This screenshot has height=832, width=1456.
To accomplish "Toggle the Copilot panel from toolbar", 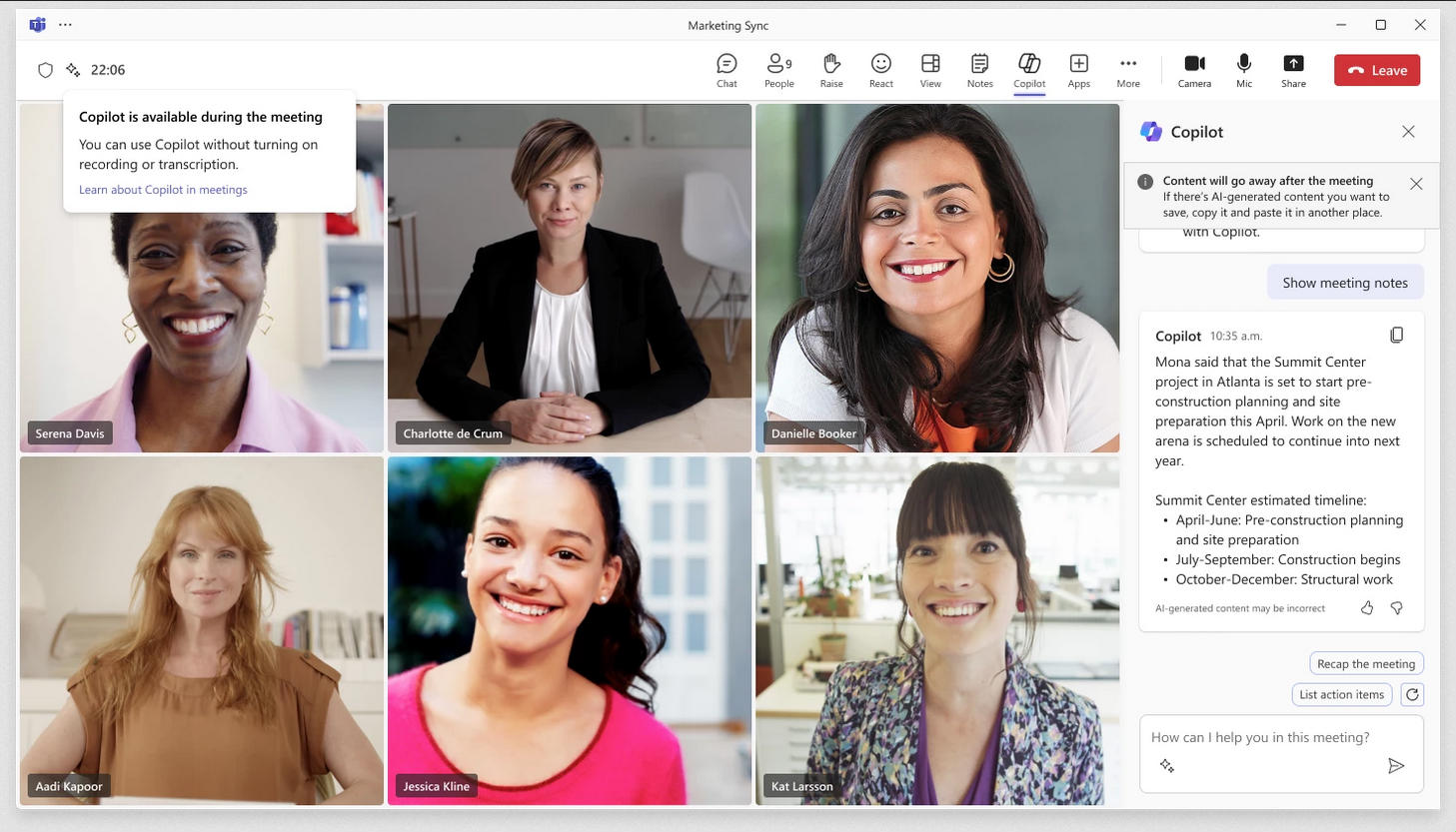I will (1029, 70).
